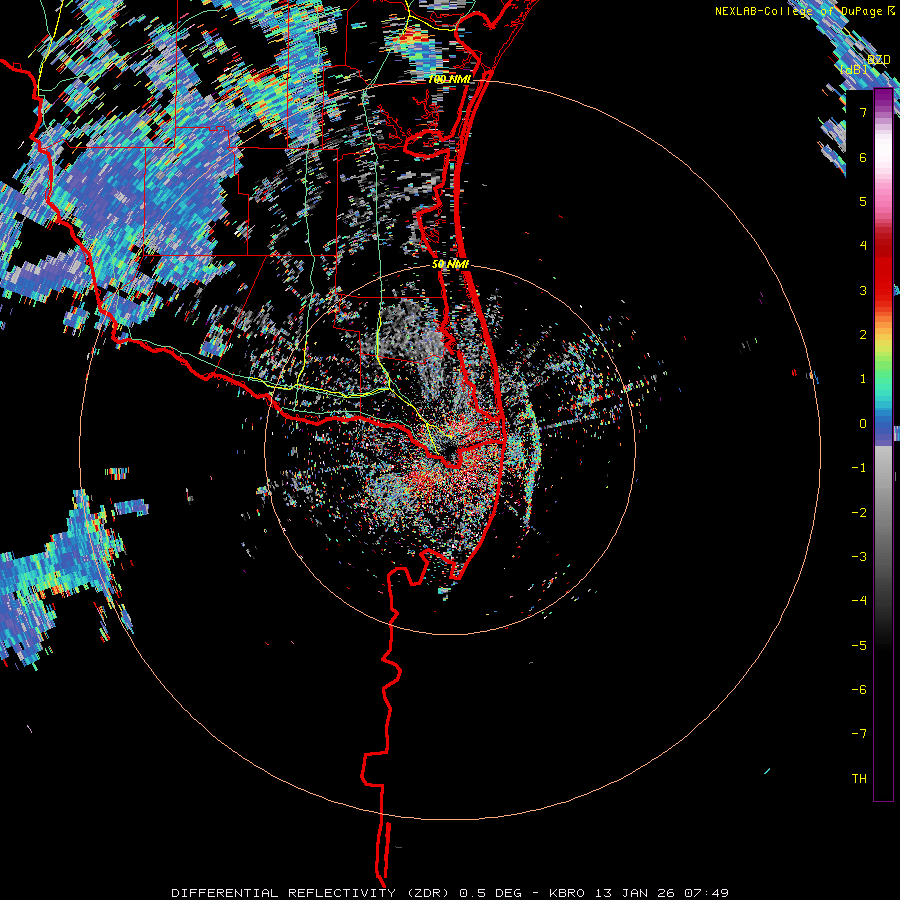
Task: Click the "-1" value on the color scale
Action: click(x=859, y=468)
